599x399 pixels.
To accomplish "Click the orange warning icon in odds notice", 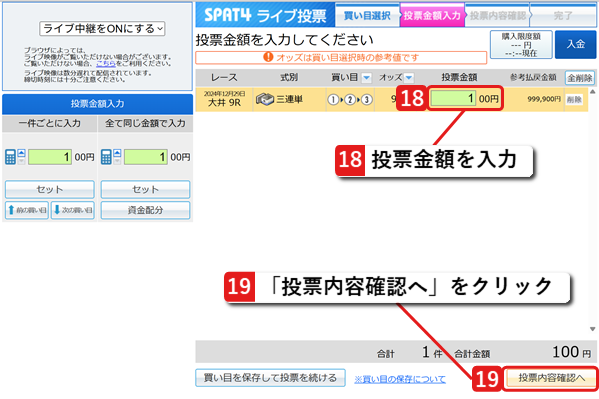I will [x=268, y=57].
